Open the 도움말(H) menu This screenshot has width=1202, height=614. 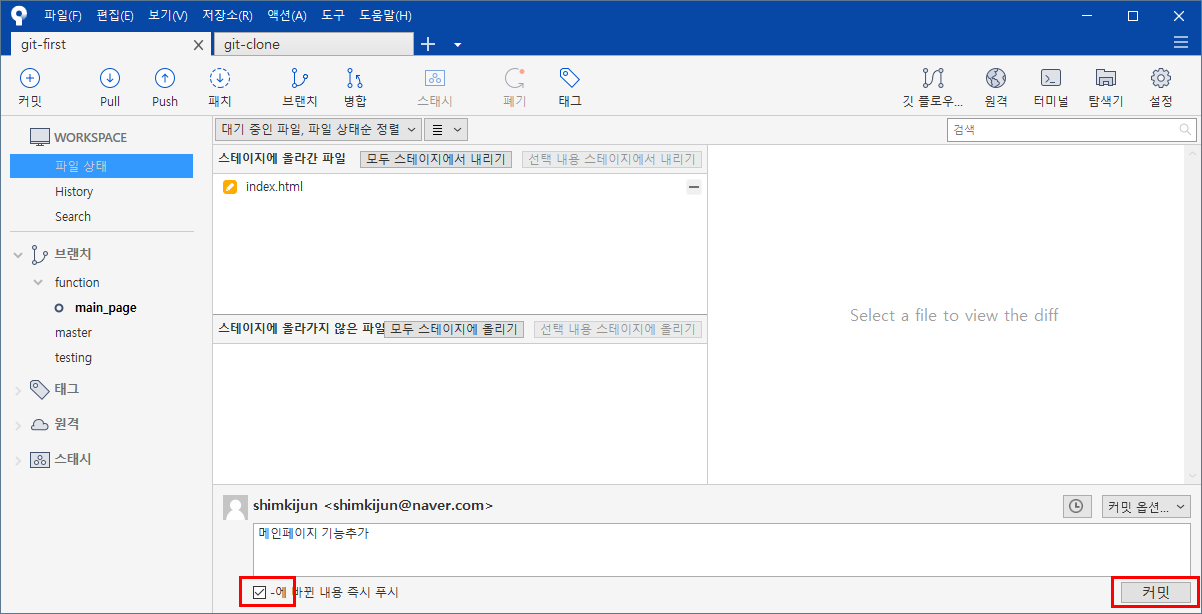click(383, 15)
